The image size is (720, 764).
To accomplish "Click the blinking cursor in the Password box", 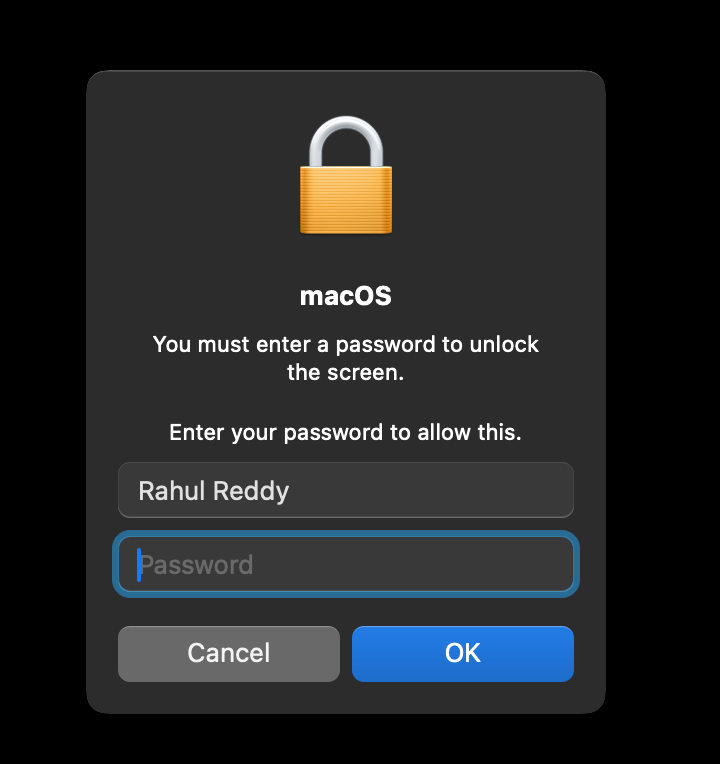I will pos(139,565).
